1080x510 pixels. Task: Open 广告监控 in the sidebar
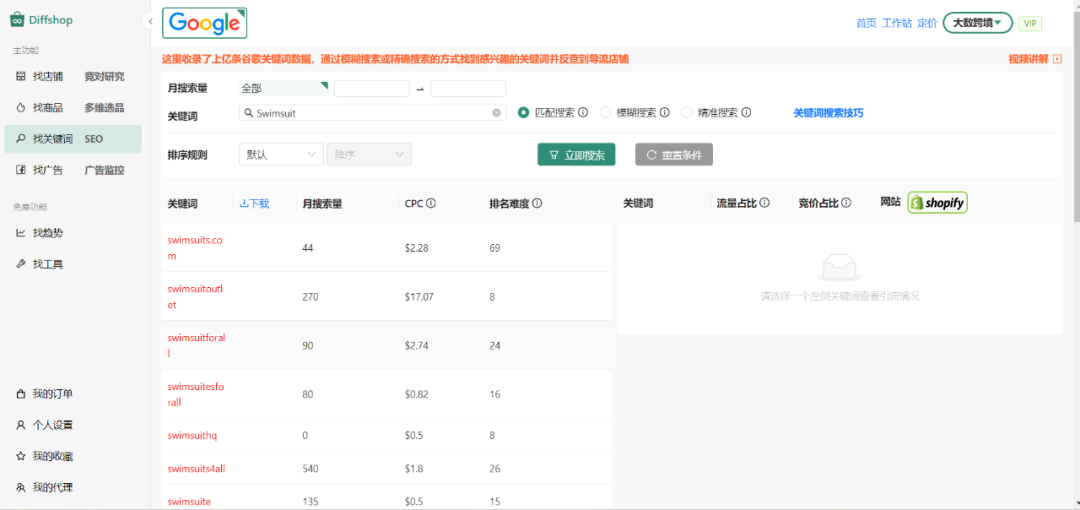click(105, 170)
